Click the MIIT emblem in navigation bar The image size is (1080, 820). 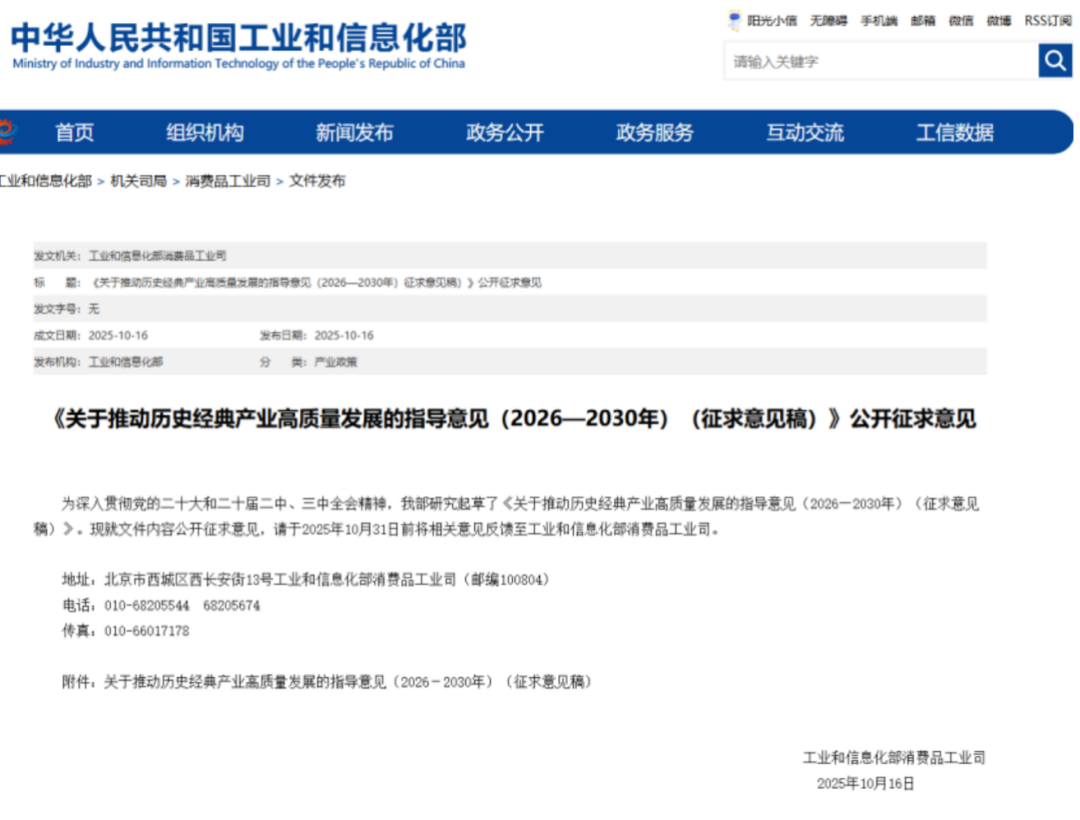(x=7, y=132)
